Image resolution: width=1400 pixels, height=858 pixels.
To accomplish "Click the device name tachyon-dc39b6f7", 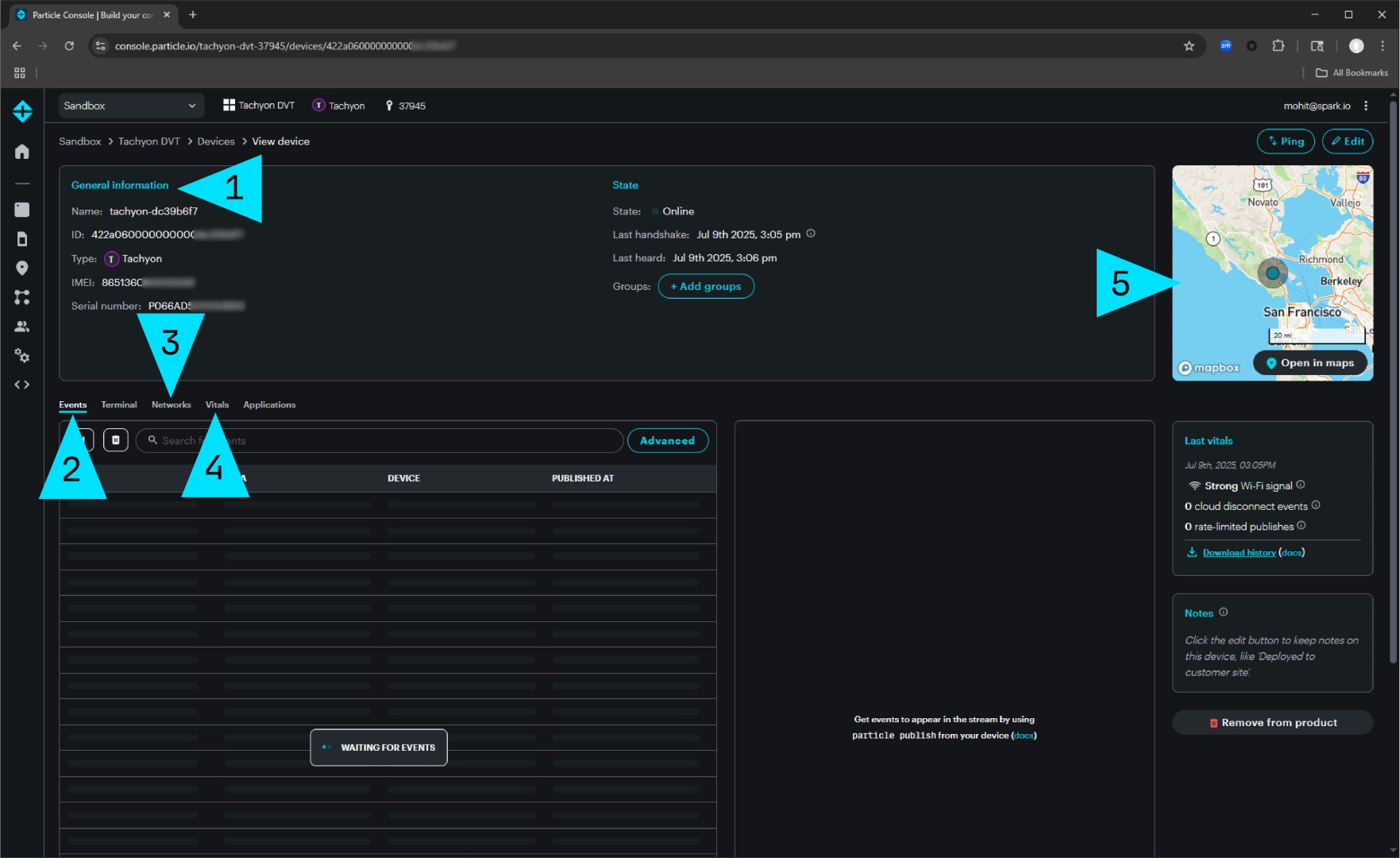I will pos(153,211).
